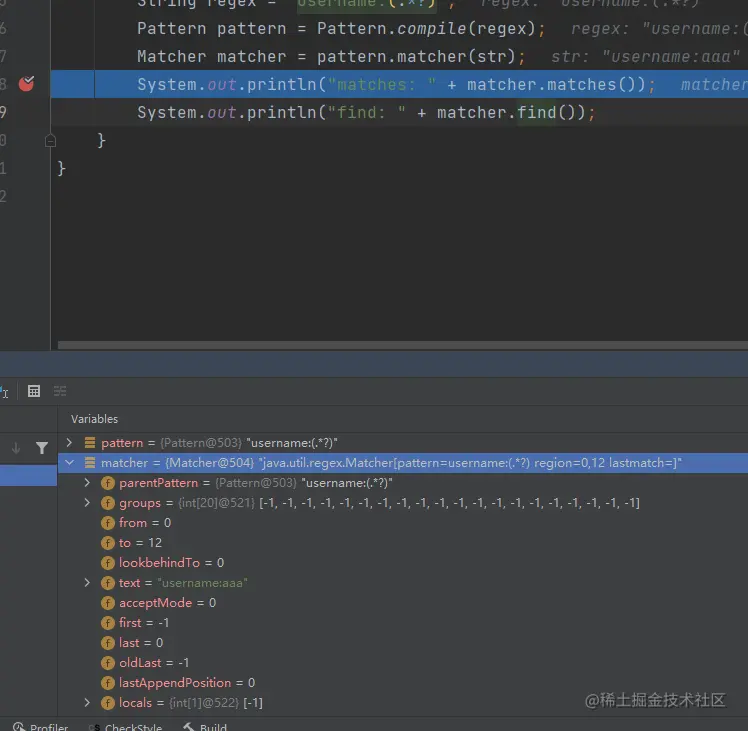Open the CheckStyle tool window tab
The width and height of the screenshot is (748, 731).
126,726
